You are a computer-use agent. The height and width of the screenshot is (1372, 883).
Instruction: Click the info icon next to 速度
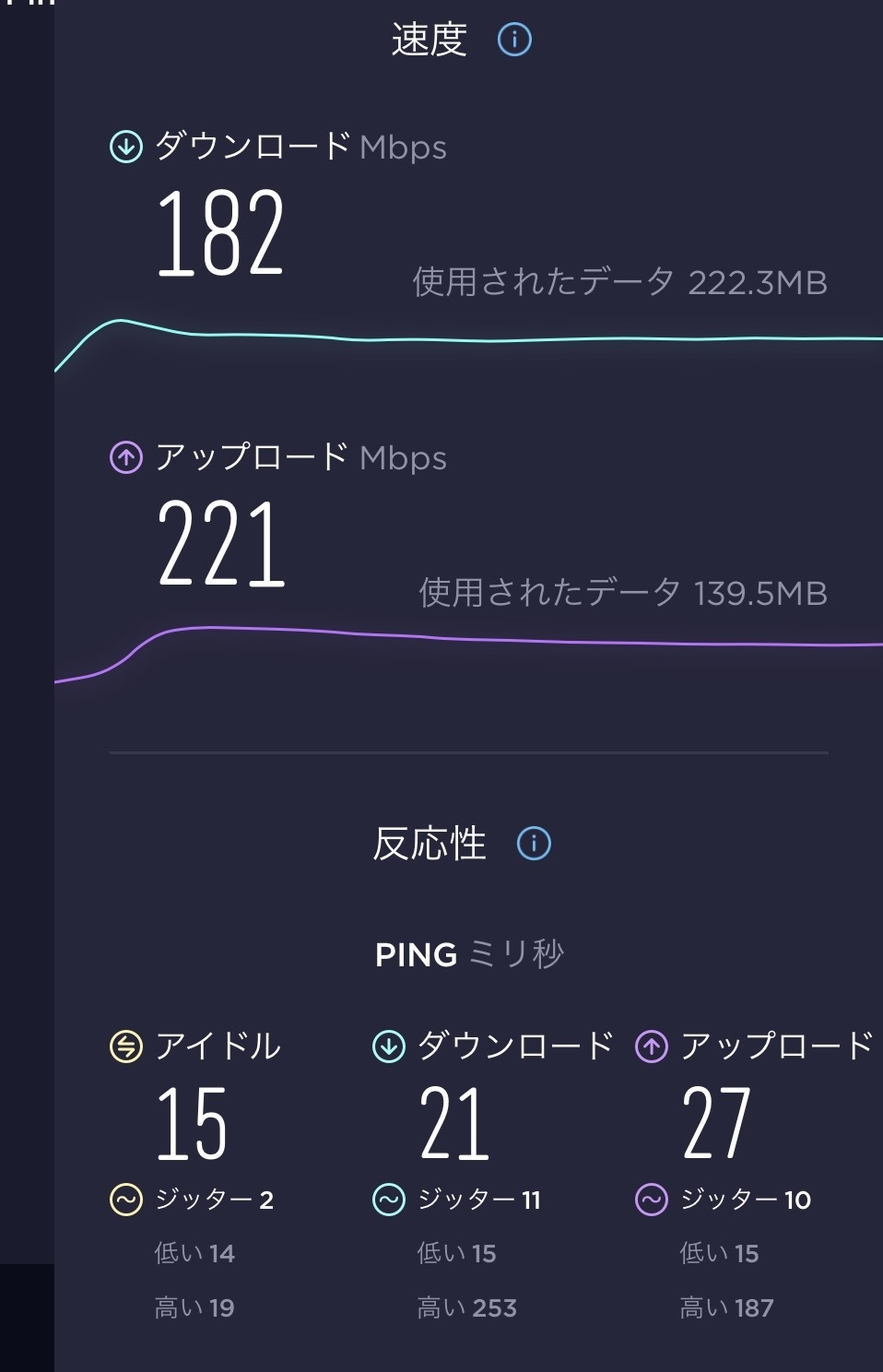(x=514, y=40)
